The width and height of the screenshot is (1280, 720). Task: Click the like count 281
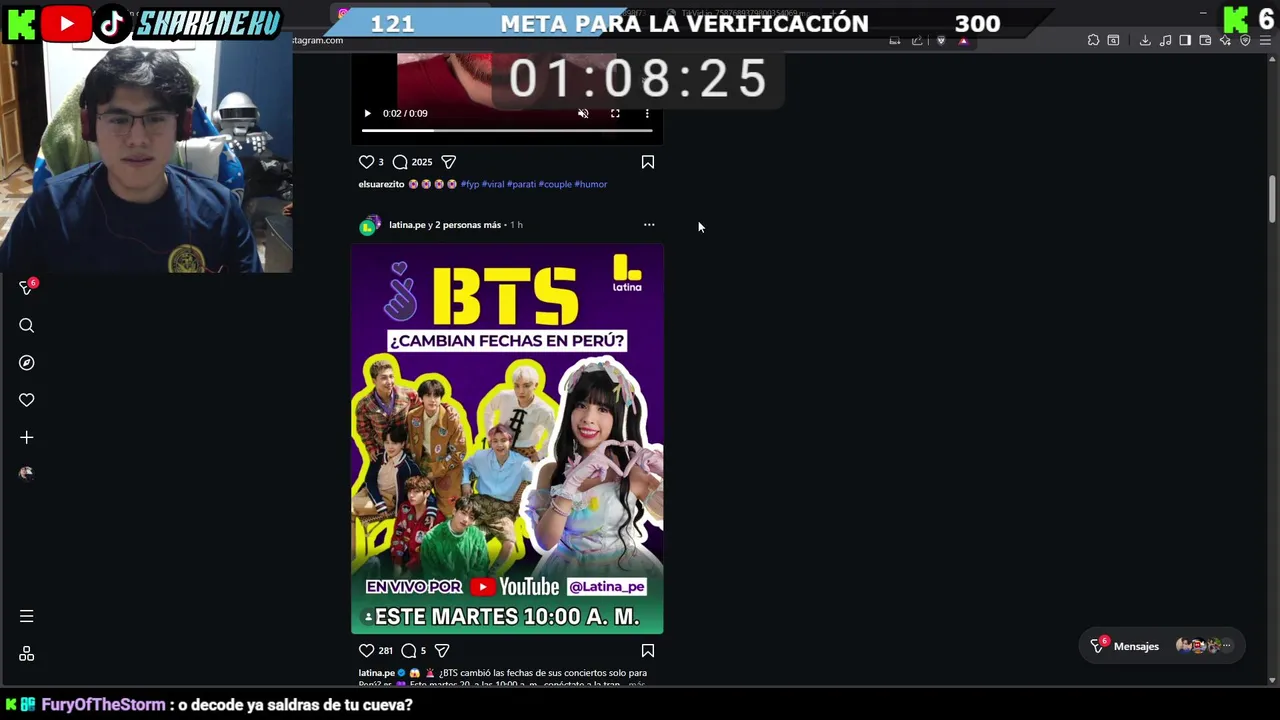385,651
